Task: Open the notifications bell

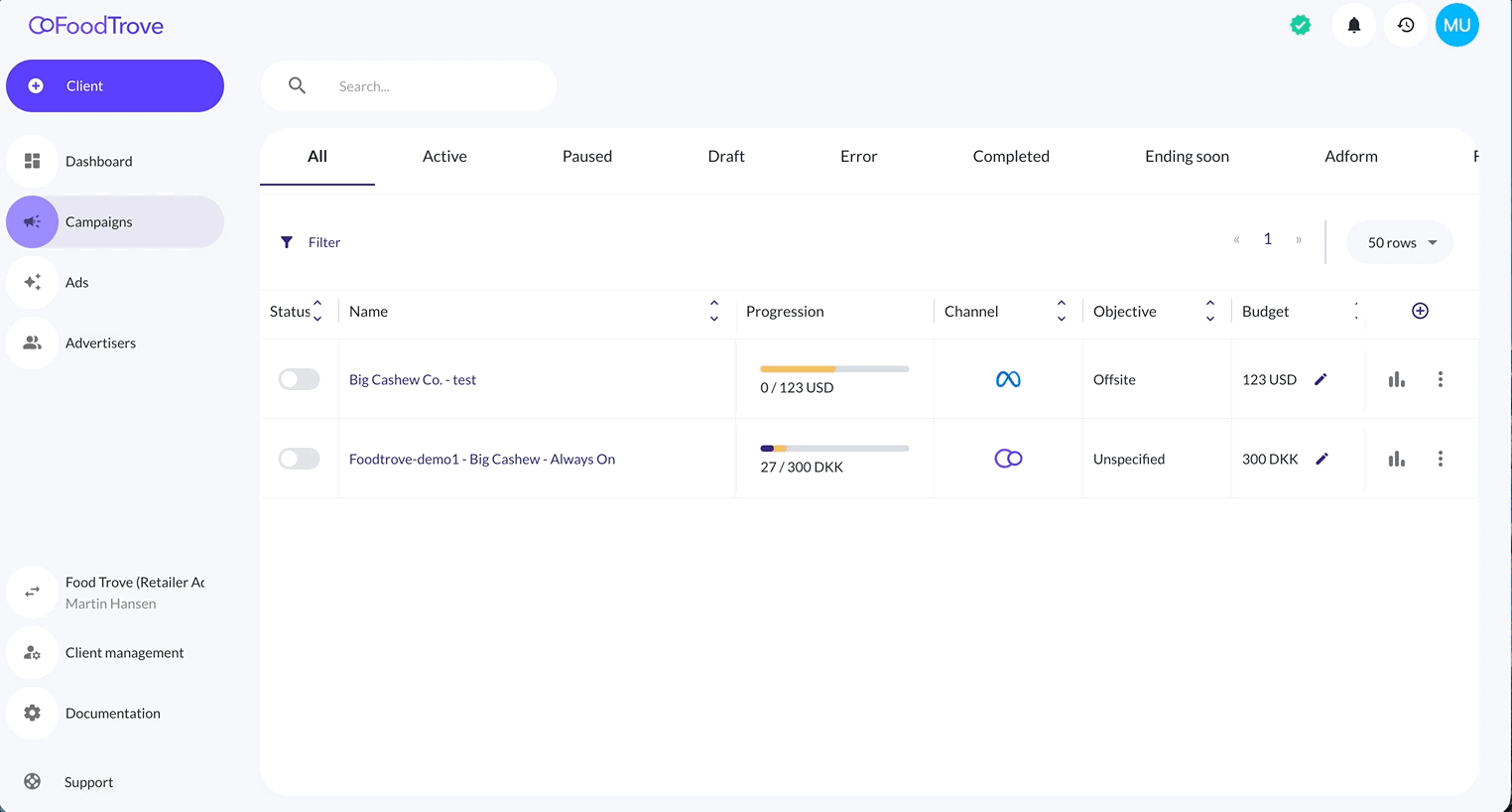Action: [x=1353, y=25]
